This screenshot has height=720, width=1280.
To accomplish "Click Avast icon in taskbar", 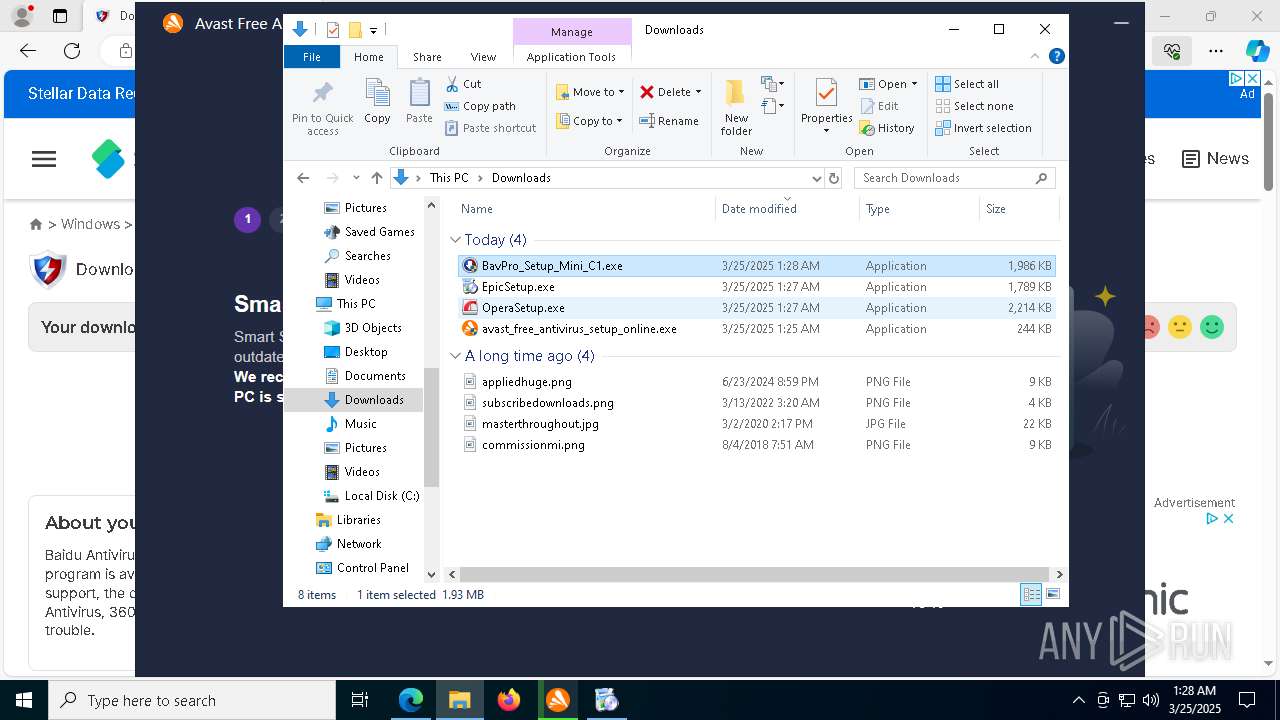I will (x=558, y=700).
